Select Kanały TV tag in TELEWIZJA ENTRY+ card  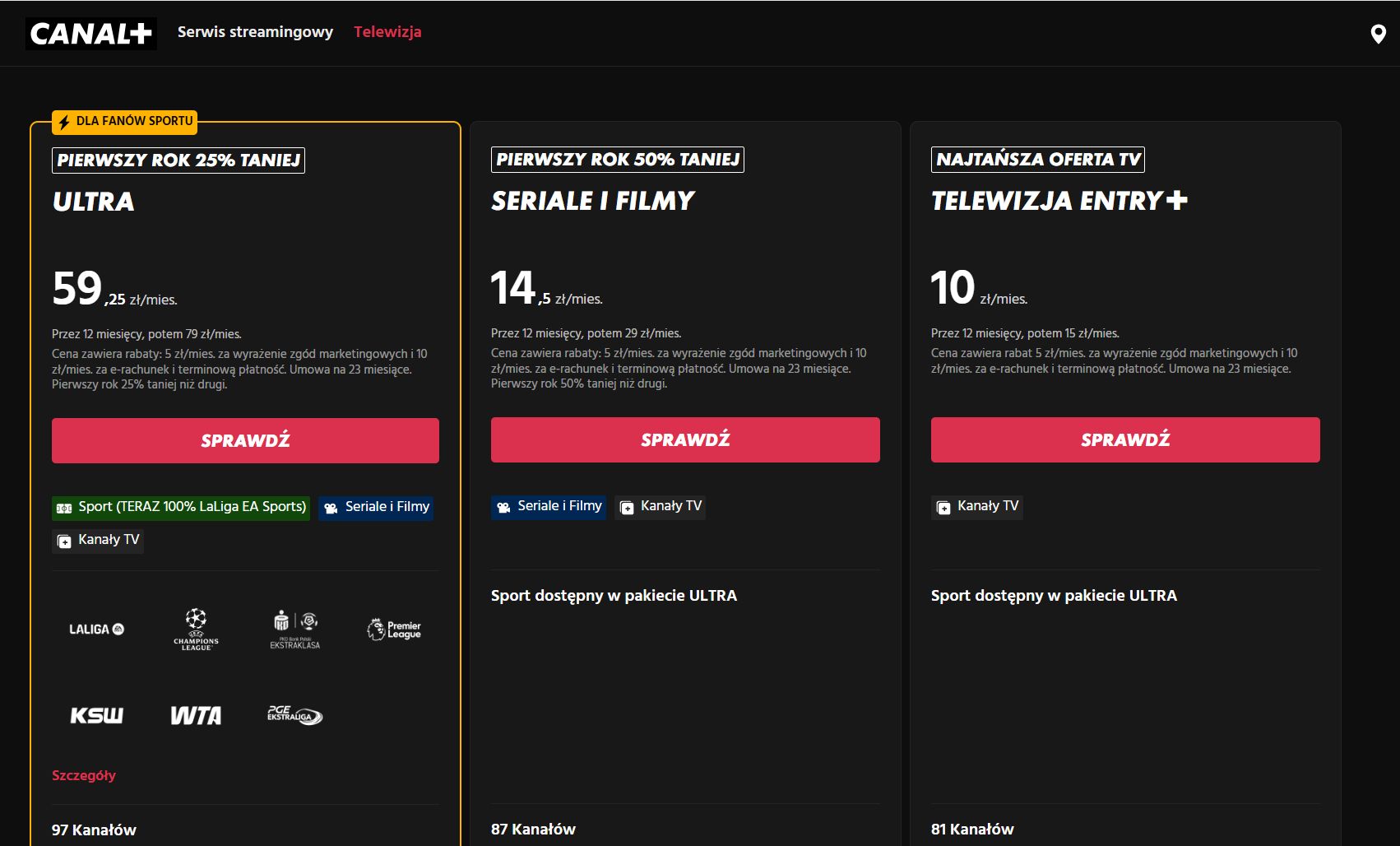tap(977, 506)
